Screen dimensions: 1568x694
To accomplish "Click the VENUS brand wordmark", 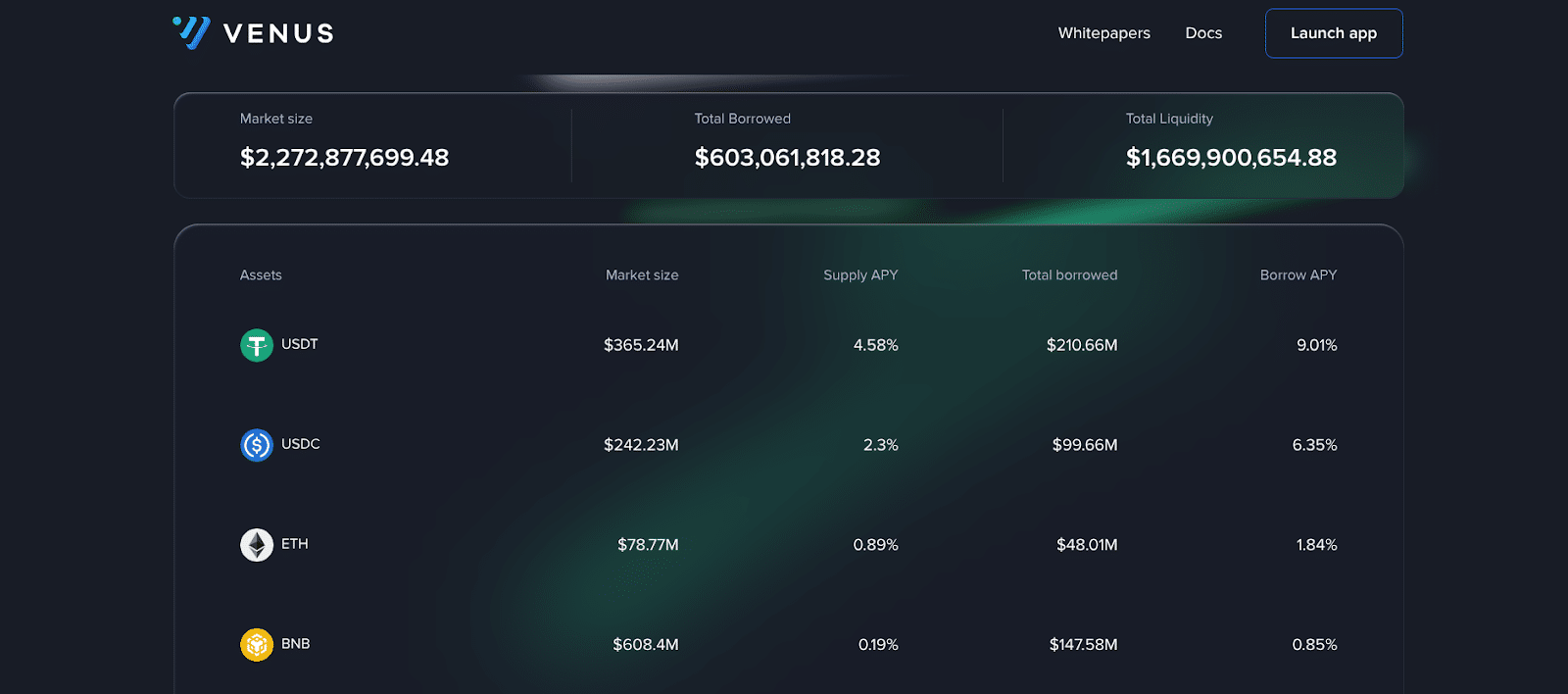I will coord(278,34).
